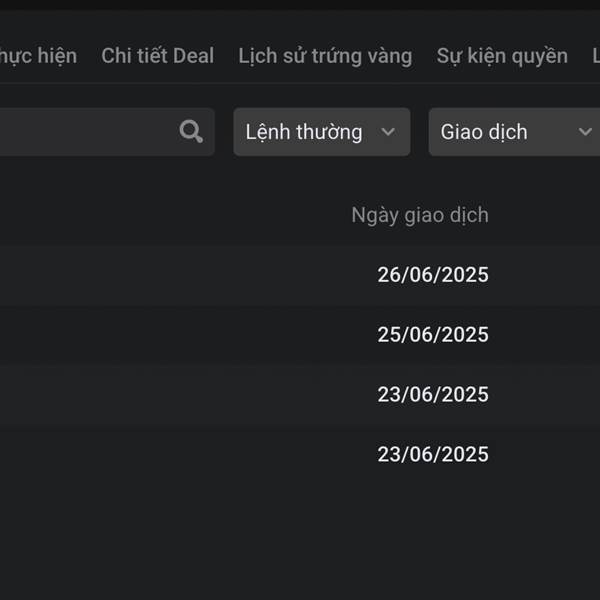Viewport: 600px width, 600px height.
Task: Click empty area below the transaction table
Action: click(300, 543)
